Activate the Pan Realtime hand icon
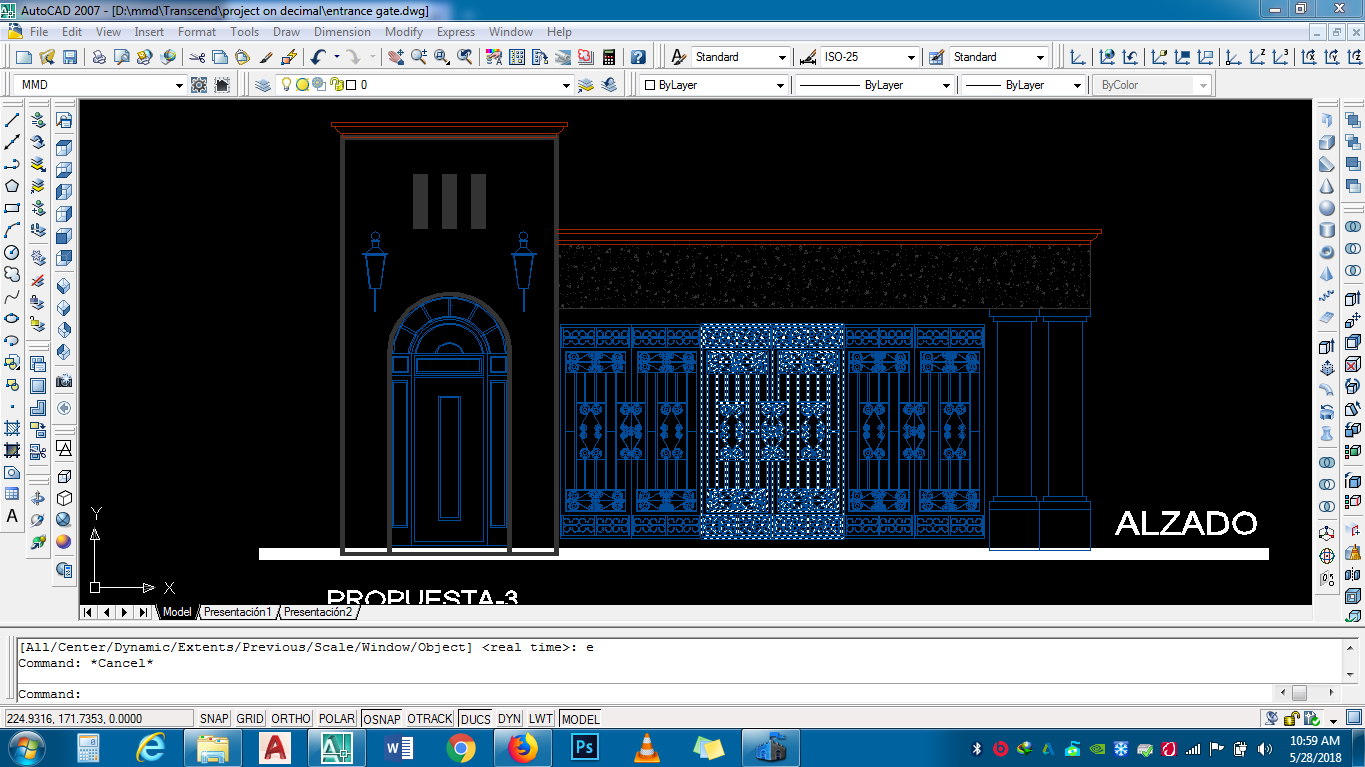 point(396,57)
